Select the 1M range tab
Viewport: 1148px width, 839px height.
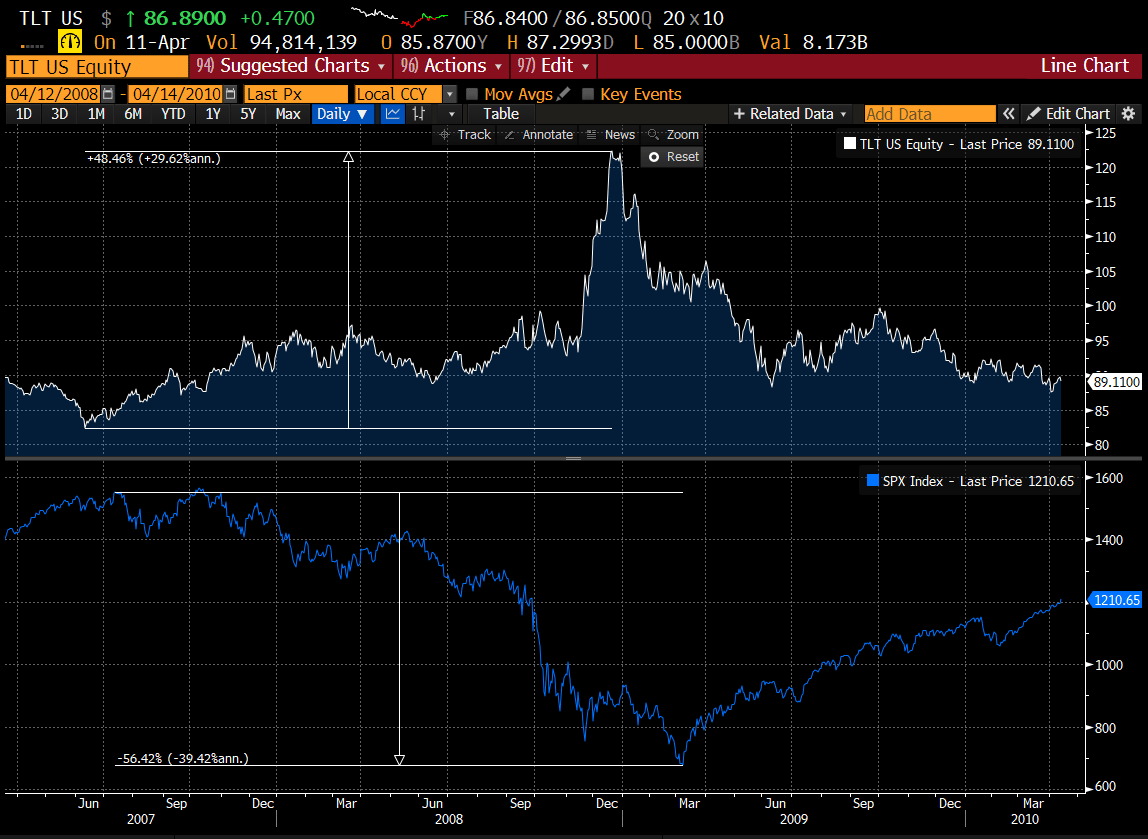(96, 113)
